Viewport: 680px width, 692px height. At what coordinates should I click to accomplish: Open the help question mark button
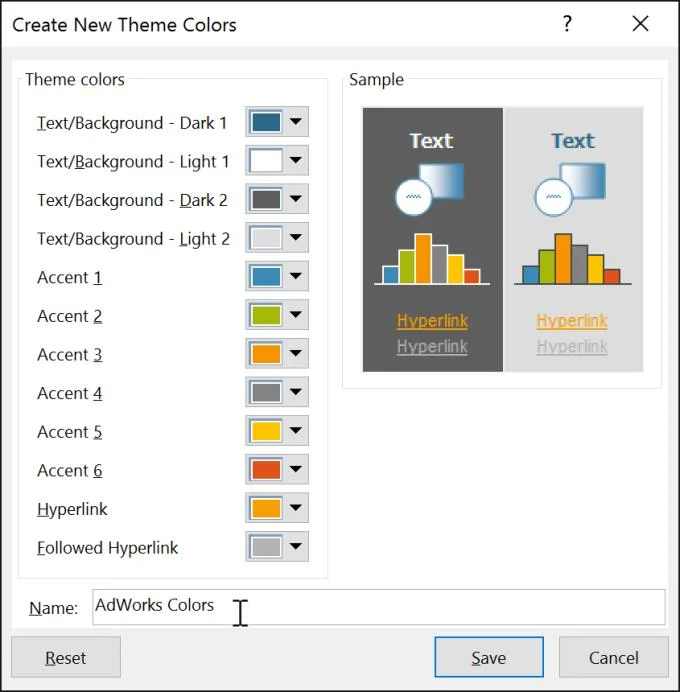point(567,23)
